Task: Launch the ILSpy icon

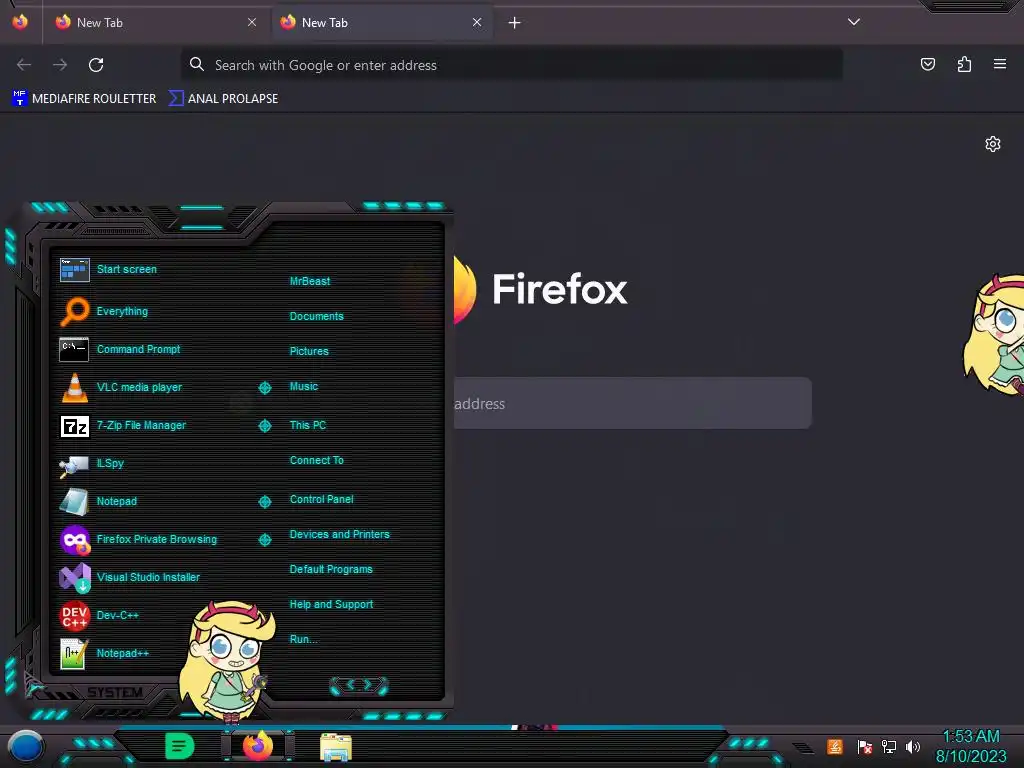Action: tap(74, 464)
